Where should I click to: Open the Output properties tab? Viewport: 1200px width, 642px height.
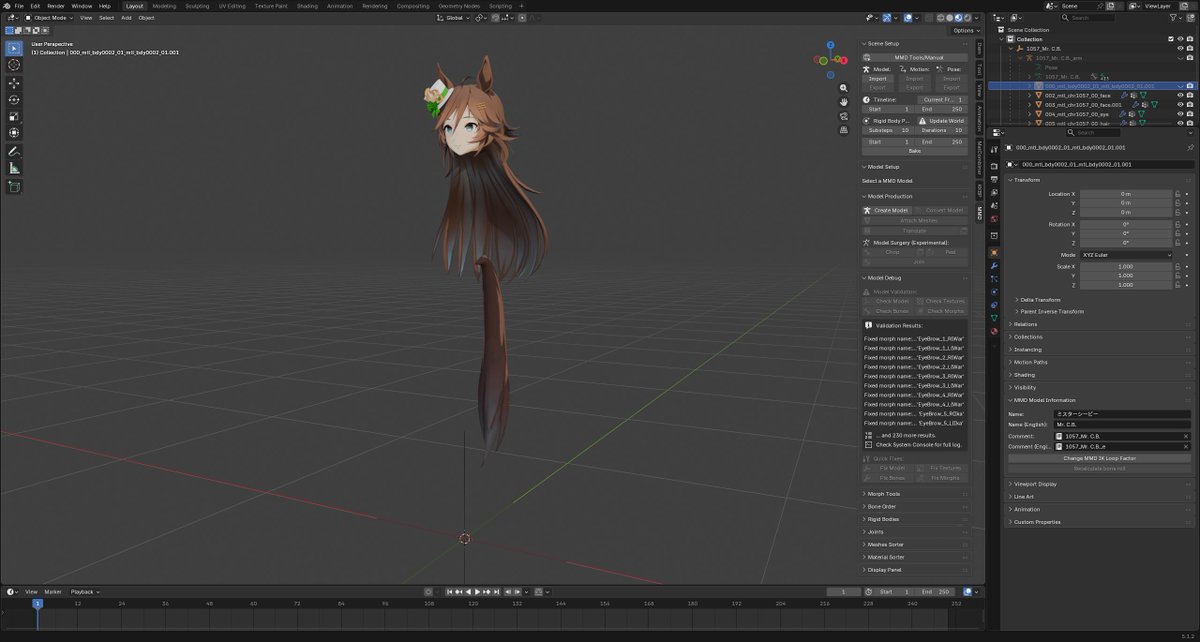(994, 179)
